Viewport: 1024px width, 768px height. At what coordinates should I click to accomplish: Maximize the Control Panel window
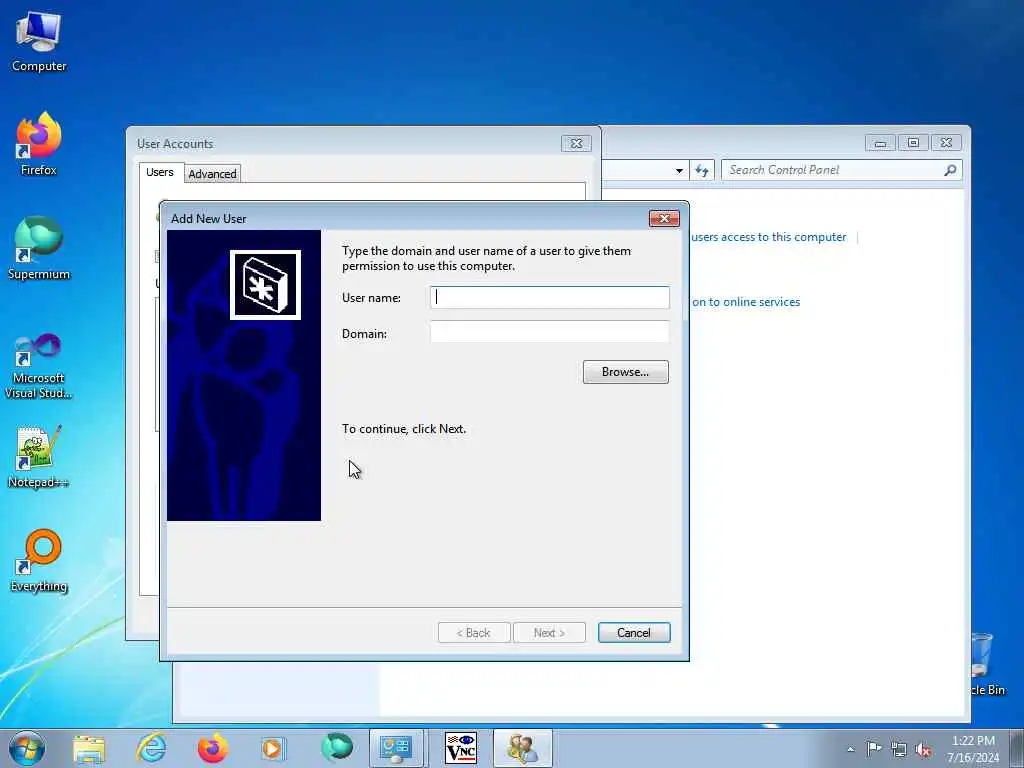(913, 142)
